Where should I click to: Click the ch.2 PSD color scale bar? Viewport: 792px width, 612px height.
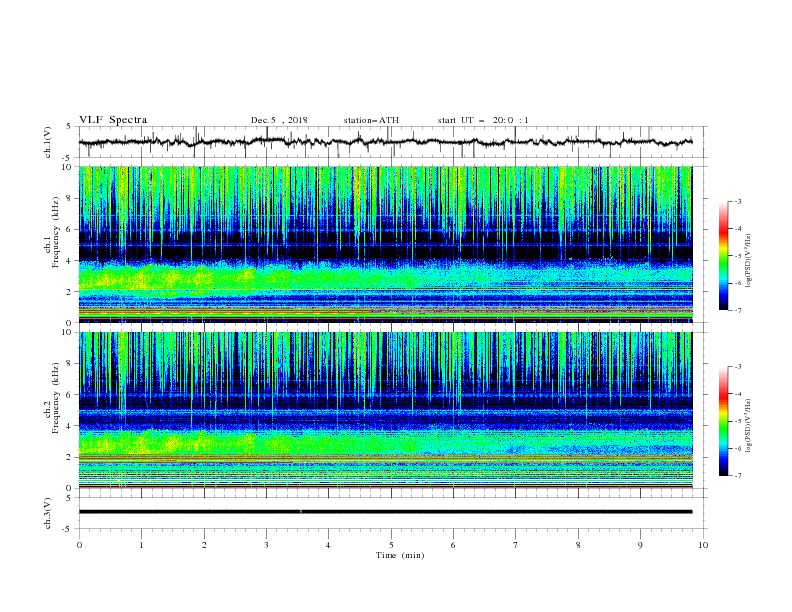point(723,421)
